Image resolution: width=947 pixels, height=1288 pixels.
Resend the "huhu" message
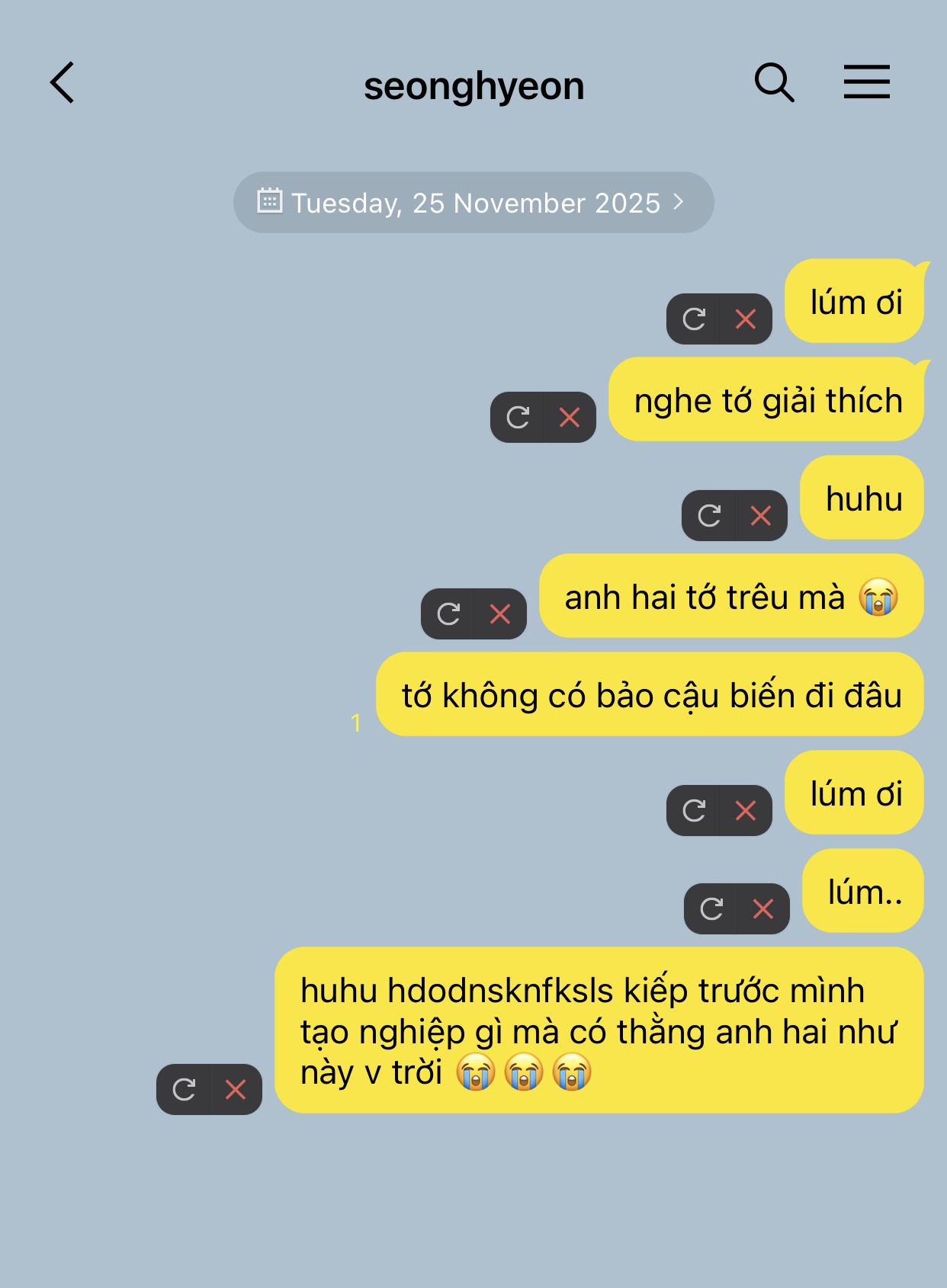pyautogui.click(x=708, y=515)
